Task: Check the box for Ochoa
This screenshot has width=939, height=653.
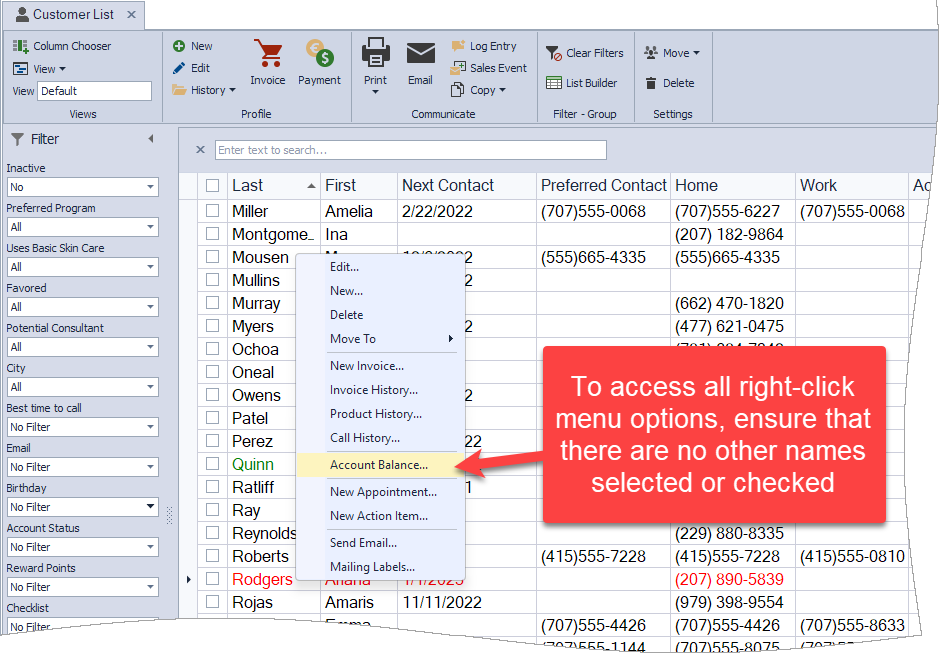Action: [x=213, y=349]
